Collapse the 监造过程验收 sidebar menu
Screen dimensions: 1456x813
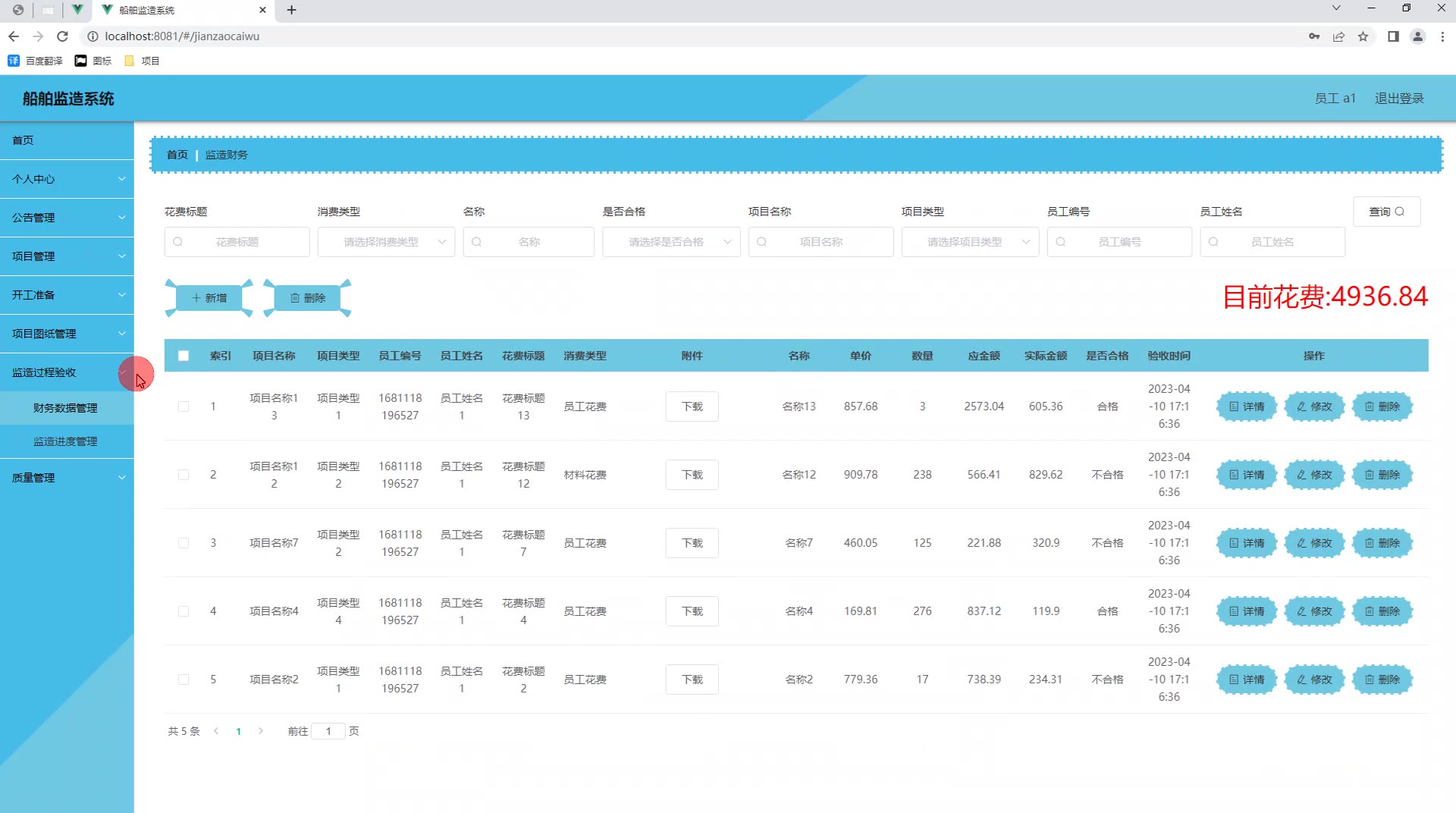pos(67,372)
